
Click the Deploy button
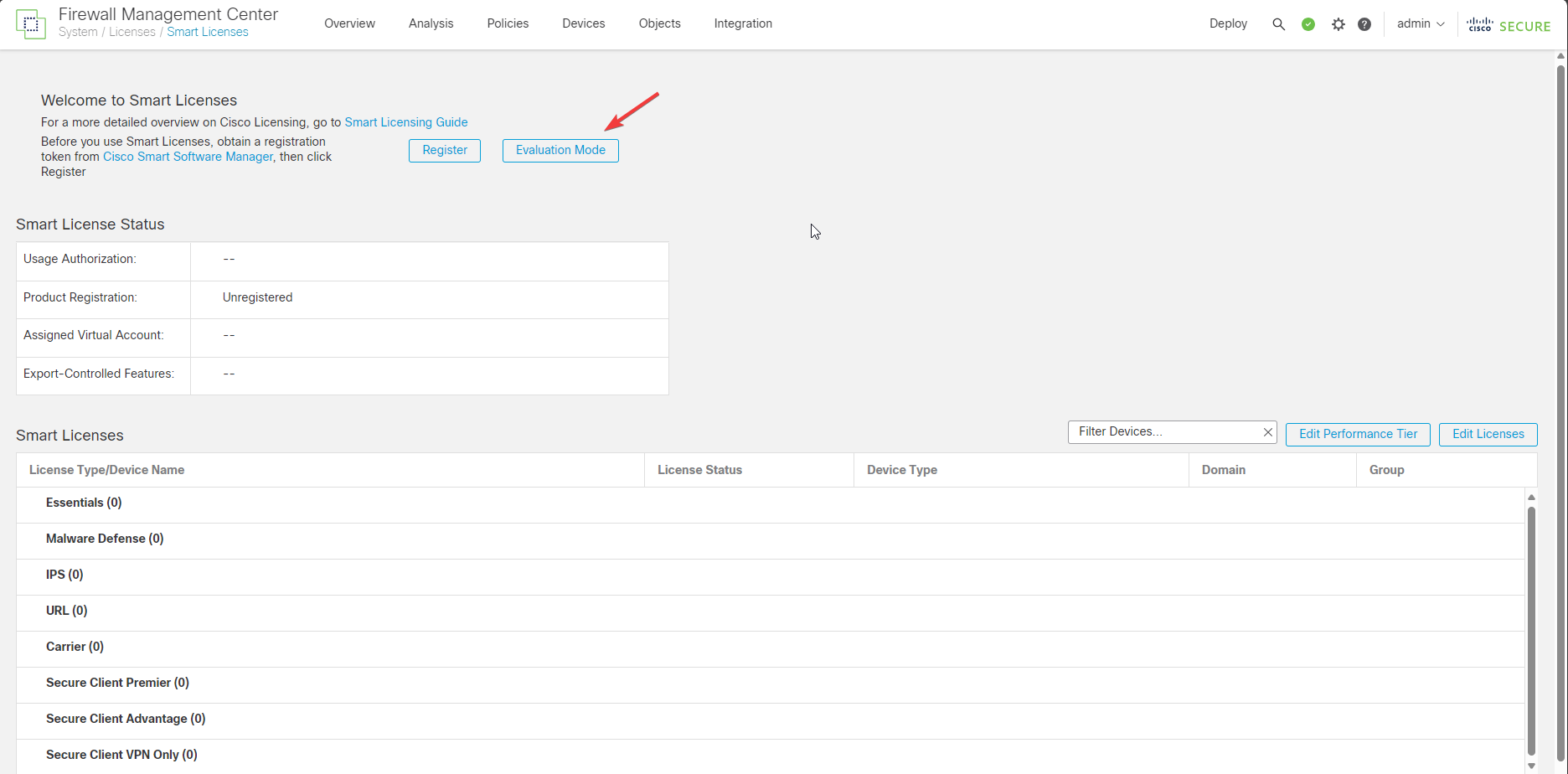[1228, 23]
